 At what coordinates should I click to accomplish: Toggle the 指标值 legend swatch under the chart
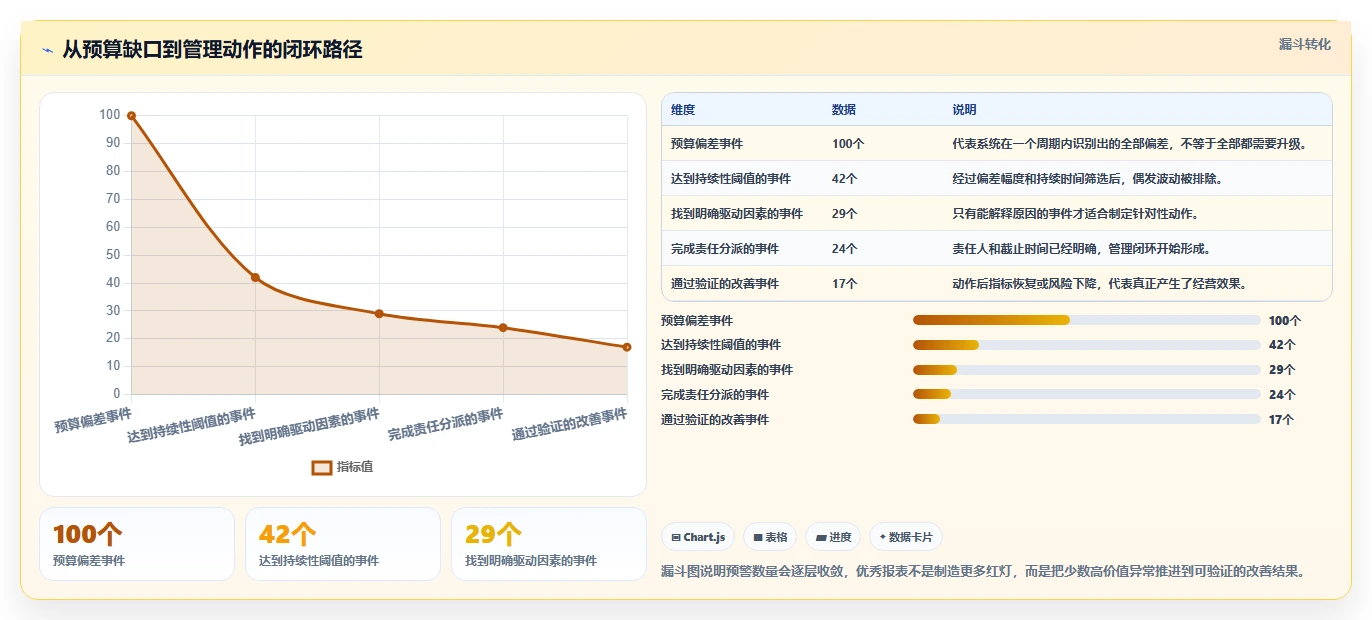coord(322,467)
